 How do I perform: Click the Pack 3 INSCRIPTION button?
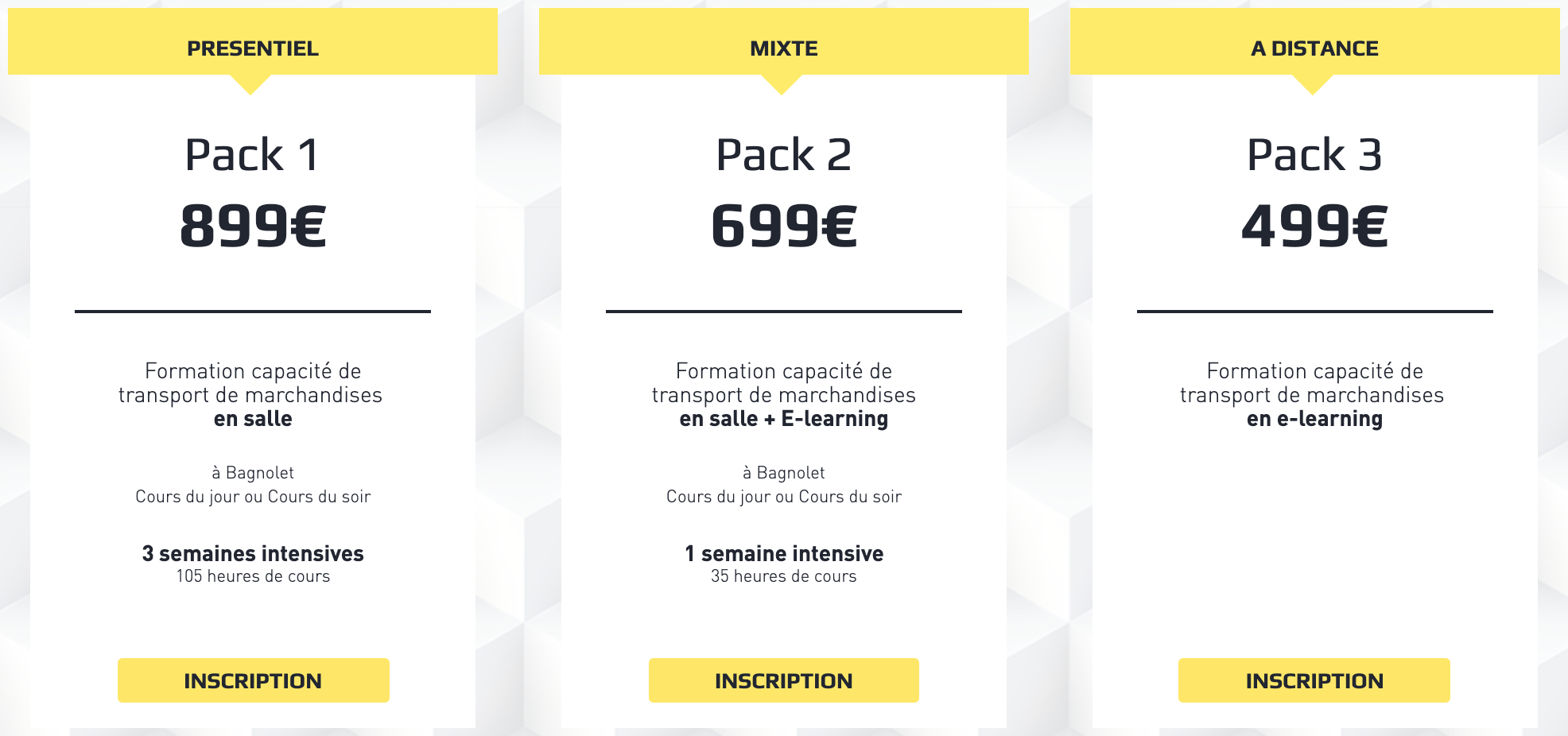click(1314, 680)
